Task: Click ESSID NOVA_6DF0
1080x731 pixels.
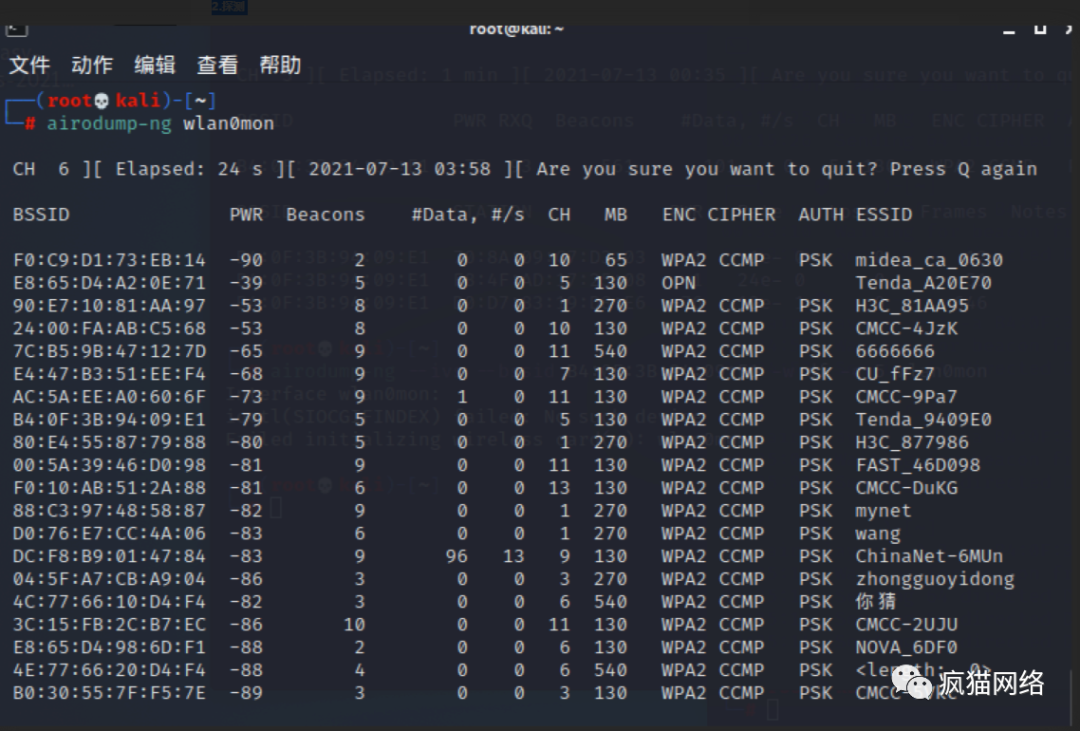Action: (x=906, y=646)
